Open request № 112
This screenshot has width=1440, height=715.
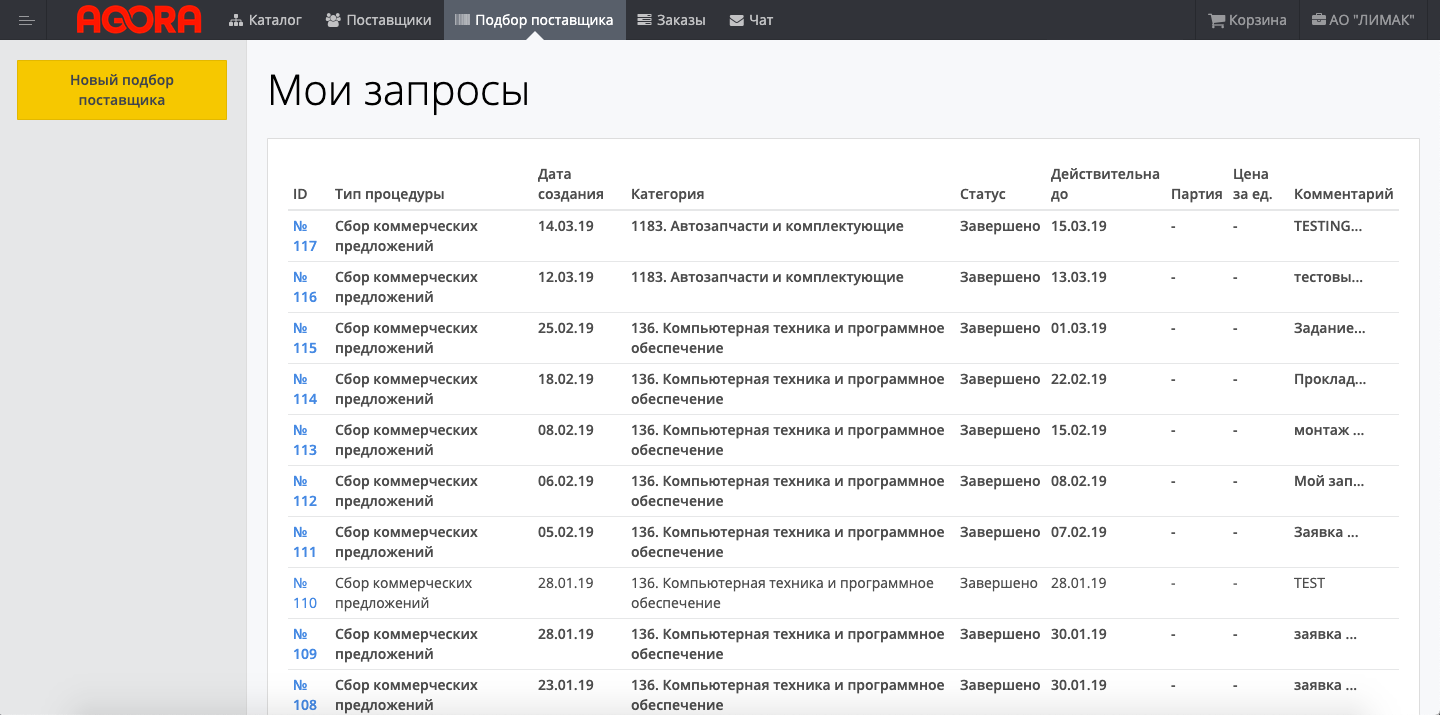pyautogui.click(x=305, y=491)
